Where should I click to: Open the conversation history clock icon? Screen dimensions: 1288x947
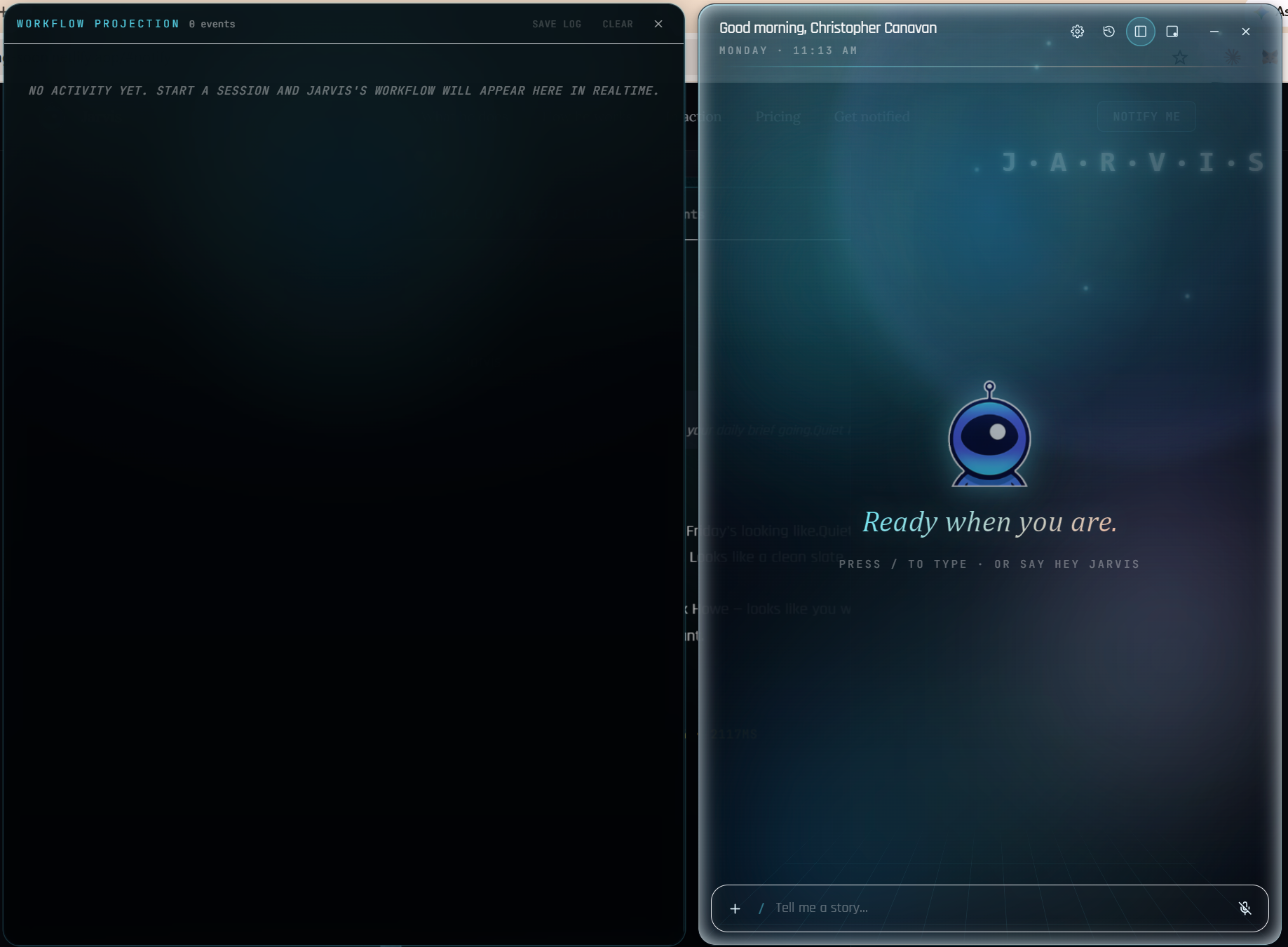click(x=1109, y=32)
